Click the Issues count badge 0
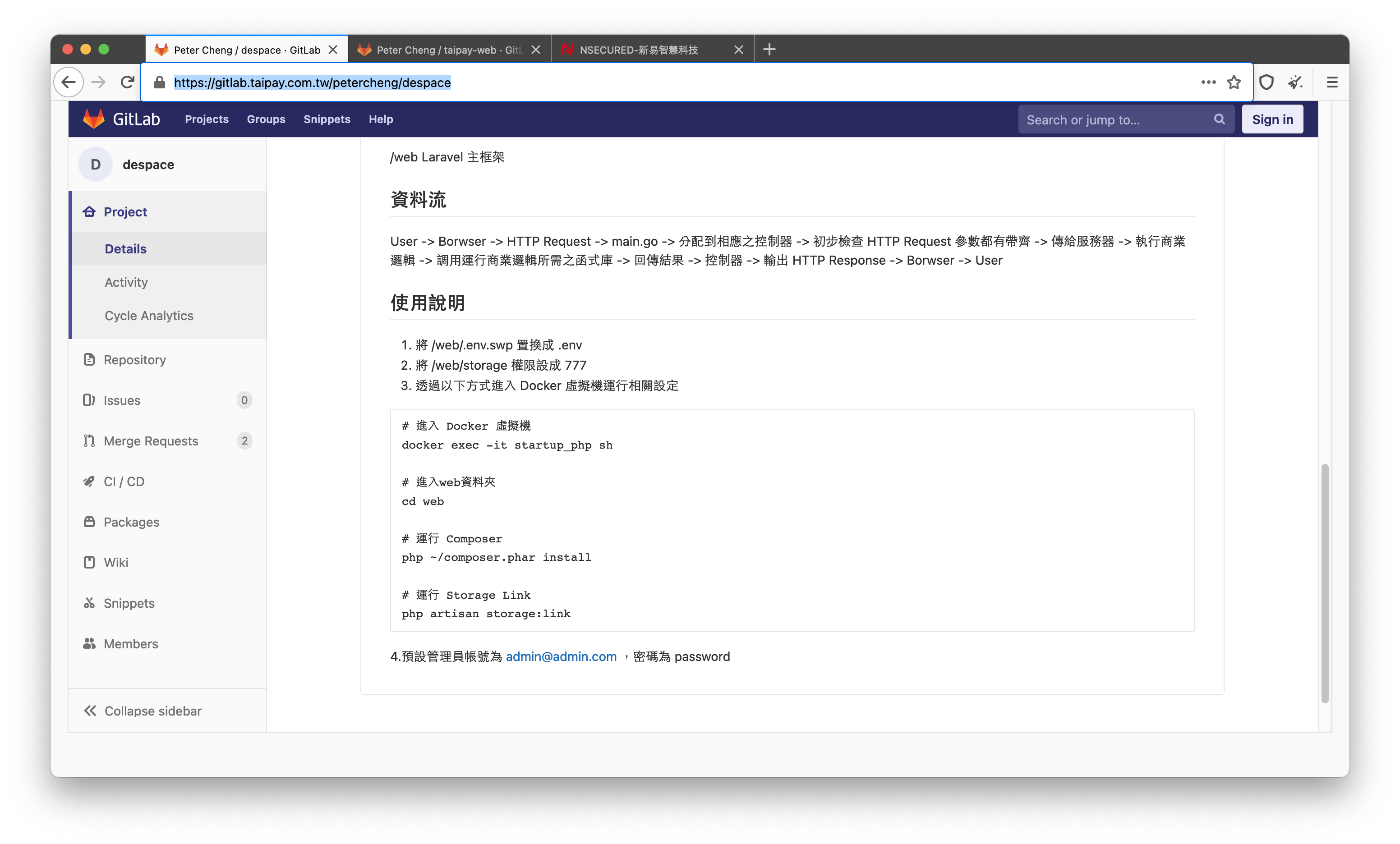The width and height of the screenshot is (1400, 844). pyautogui.click(x=244, y=400)
